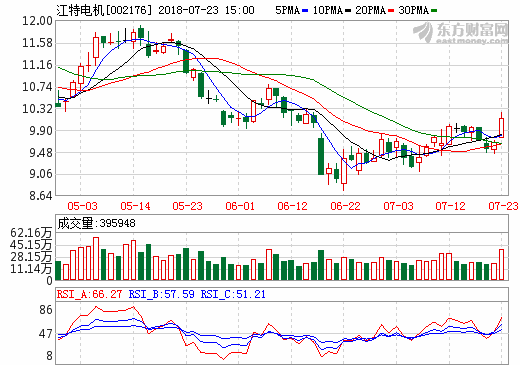Click the 62.16万 volume axis label
Viewport: 520px width, 365px height.
point(31,233)
